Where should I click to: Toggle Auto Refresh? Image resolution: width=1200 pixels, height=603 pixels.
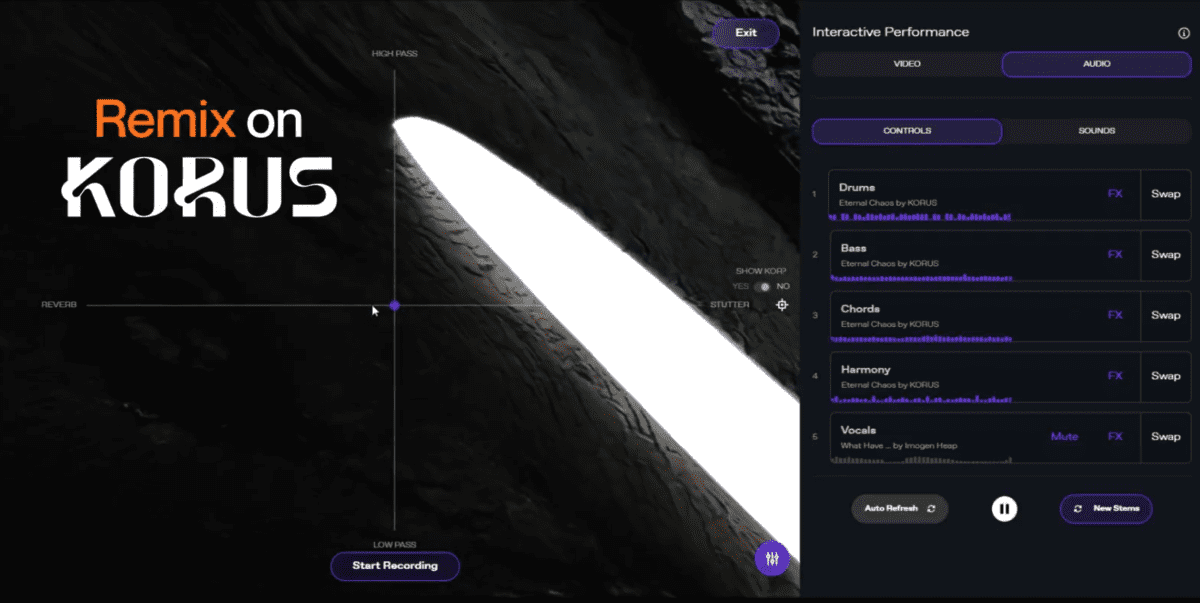[899, 509]
